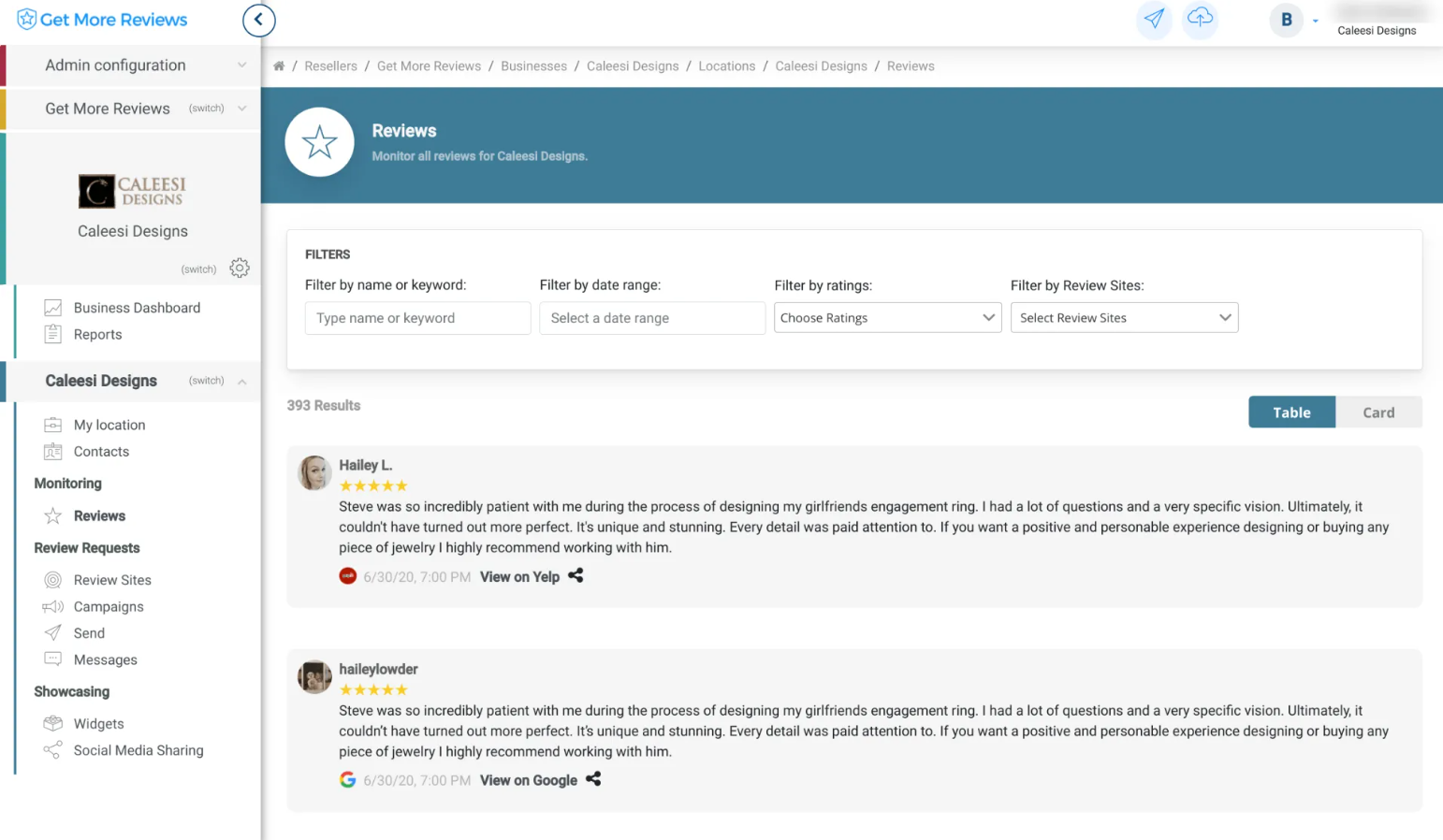Open Social Media Sharing page
The height and width of the screenshot is (840, 1443).
(x=138, y=750)
